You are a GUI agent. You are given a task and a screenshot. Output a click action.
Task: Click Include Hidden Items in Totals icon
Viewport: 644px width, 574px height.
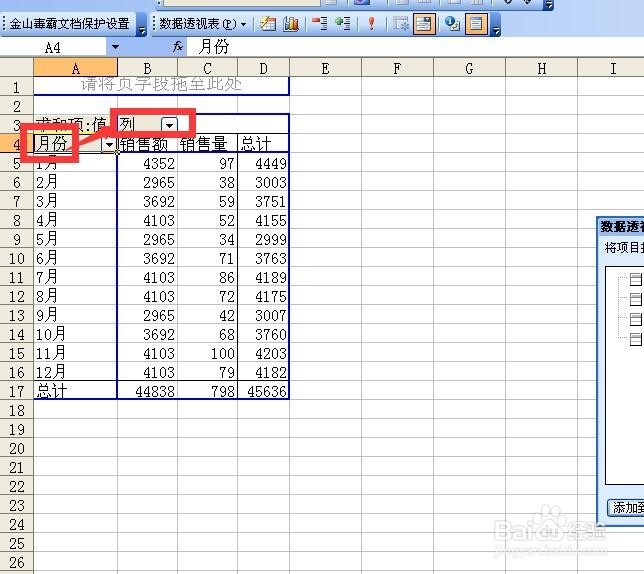[x=400, y=24]
